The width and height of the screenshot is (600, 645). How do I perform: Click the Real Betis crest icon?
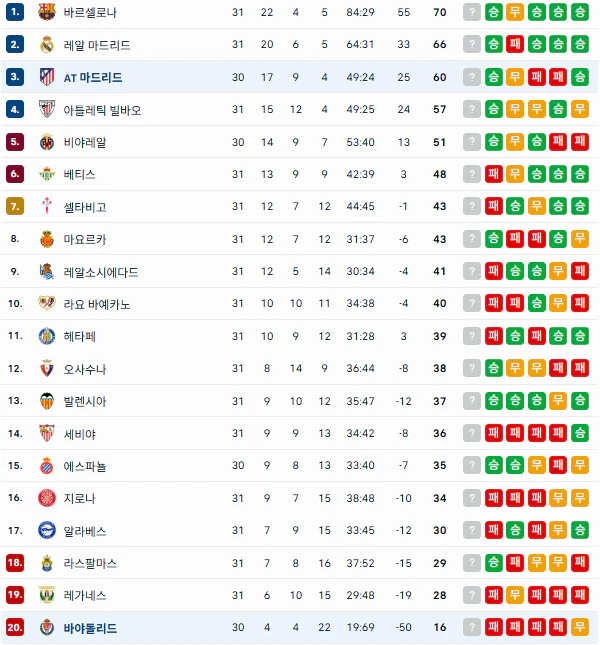click(46, 174)
